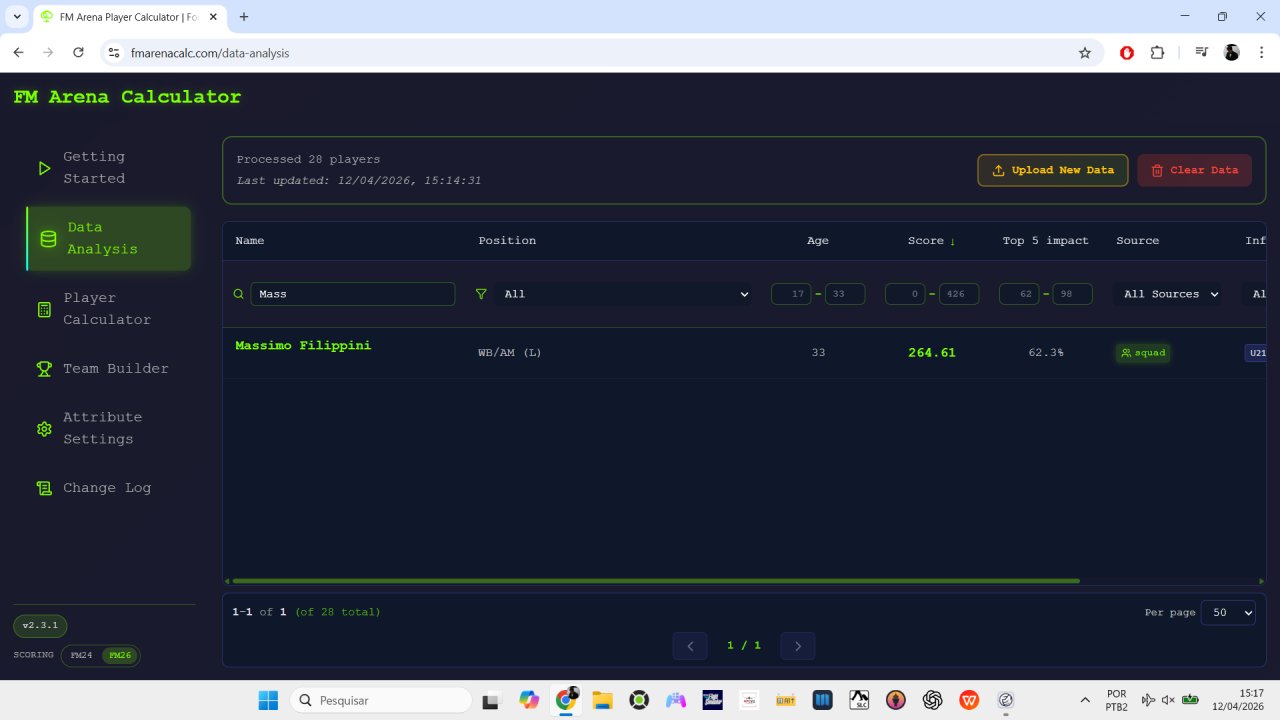Screen dimensions: 1280x720
Task: Click the v2.3.1 version badge
Action: (x=40, y=626)
